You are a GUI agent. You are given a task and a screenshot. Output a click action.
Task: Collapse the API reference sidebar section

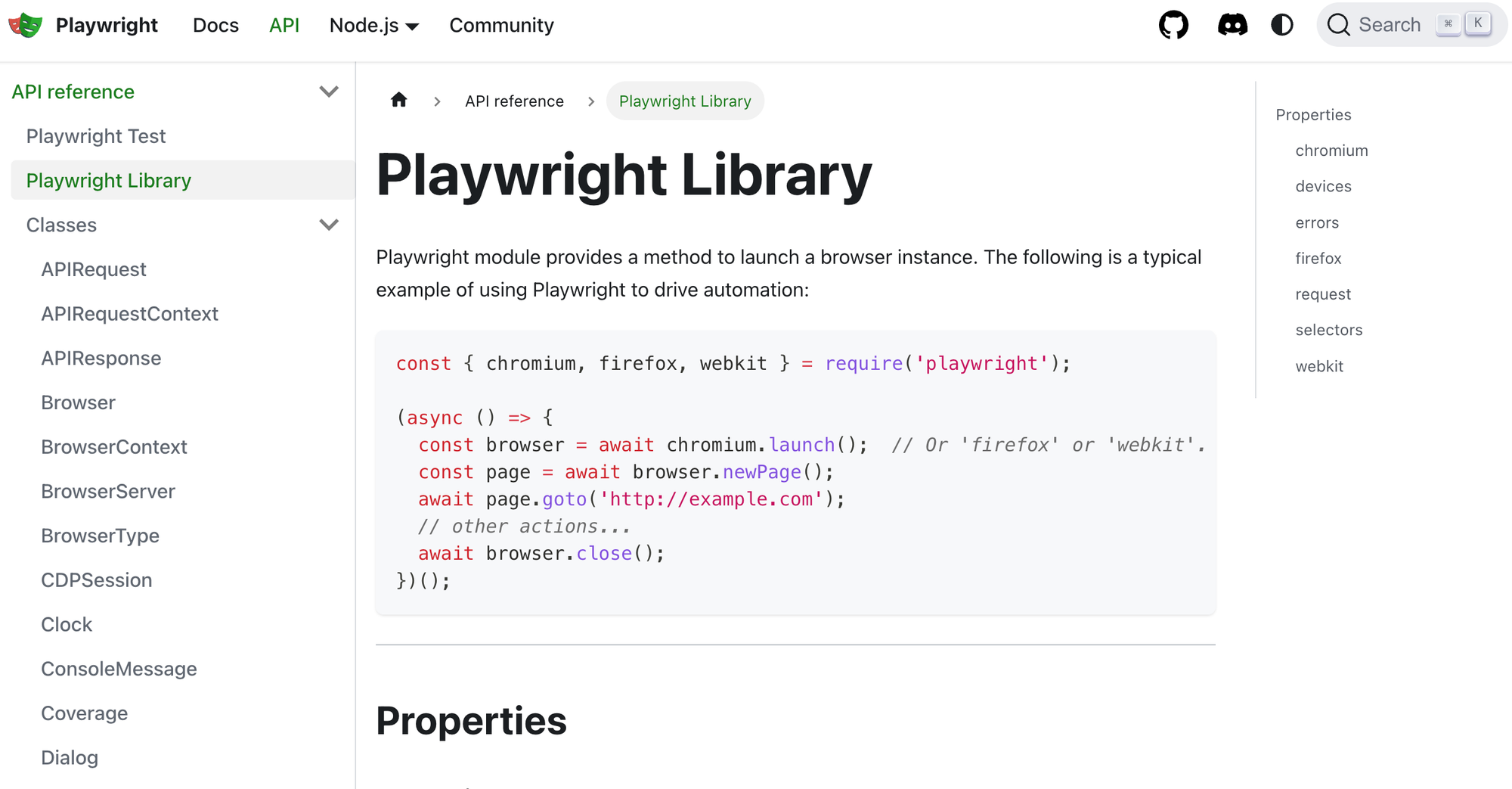tap(329, 92)
